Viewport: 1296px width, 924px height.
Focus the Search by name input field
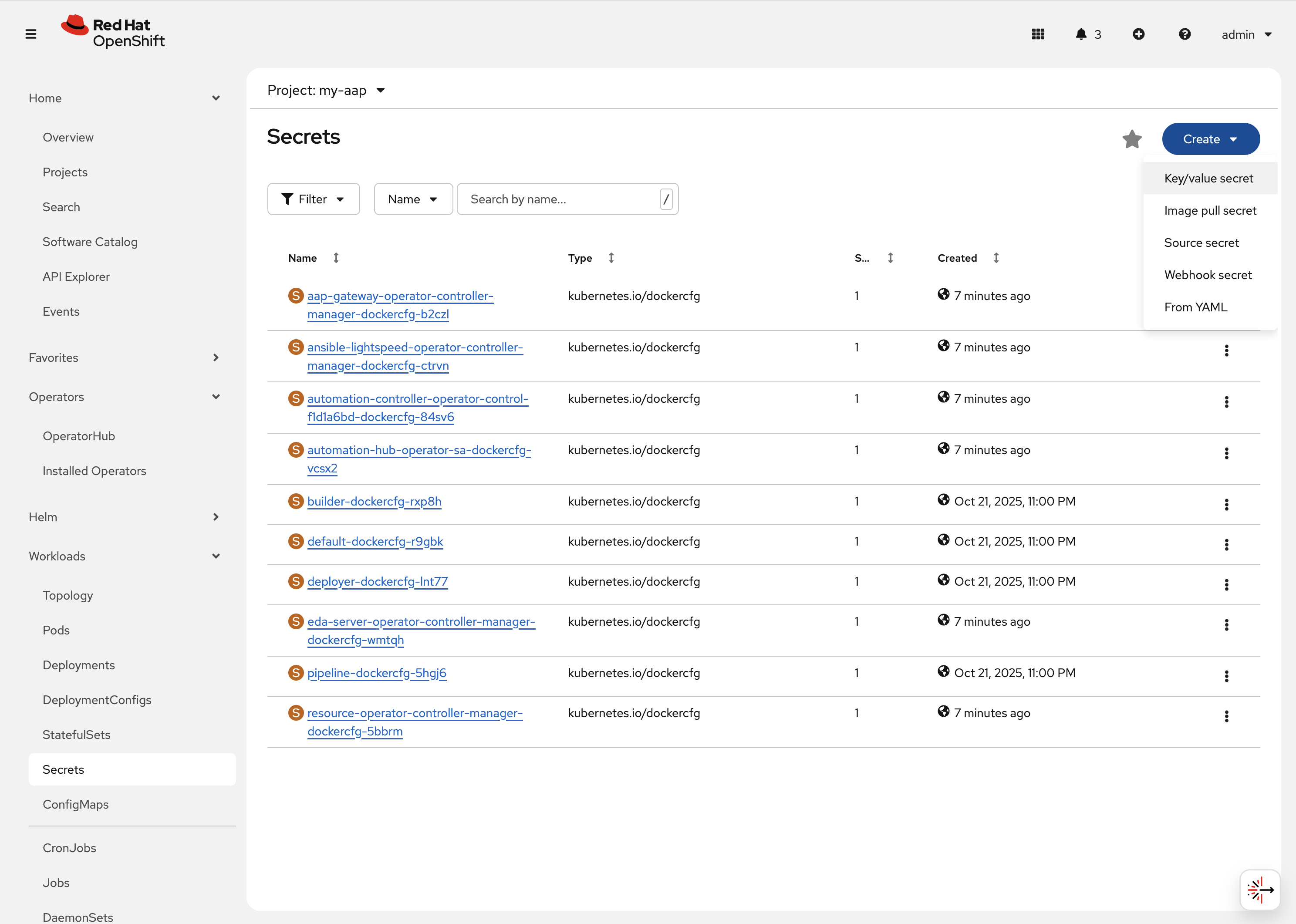tap(560, 199)
